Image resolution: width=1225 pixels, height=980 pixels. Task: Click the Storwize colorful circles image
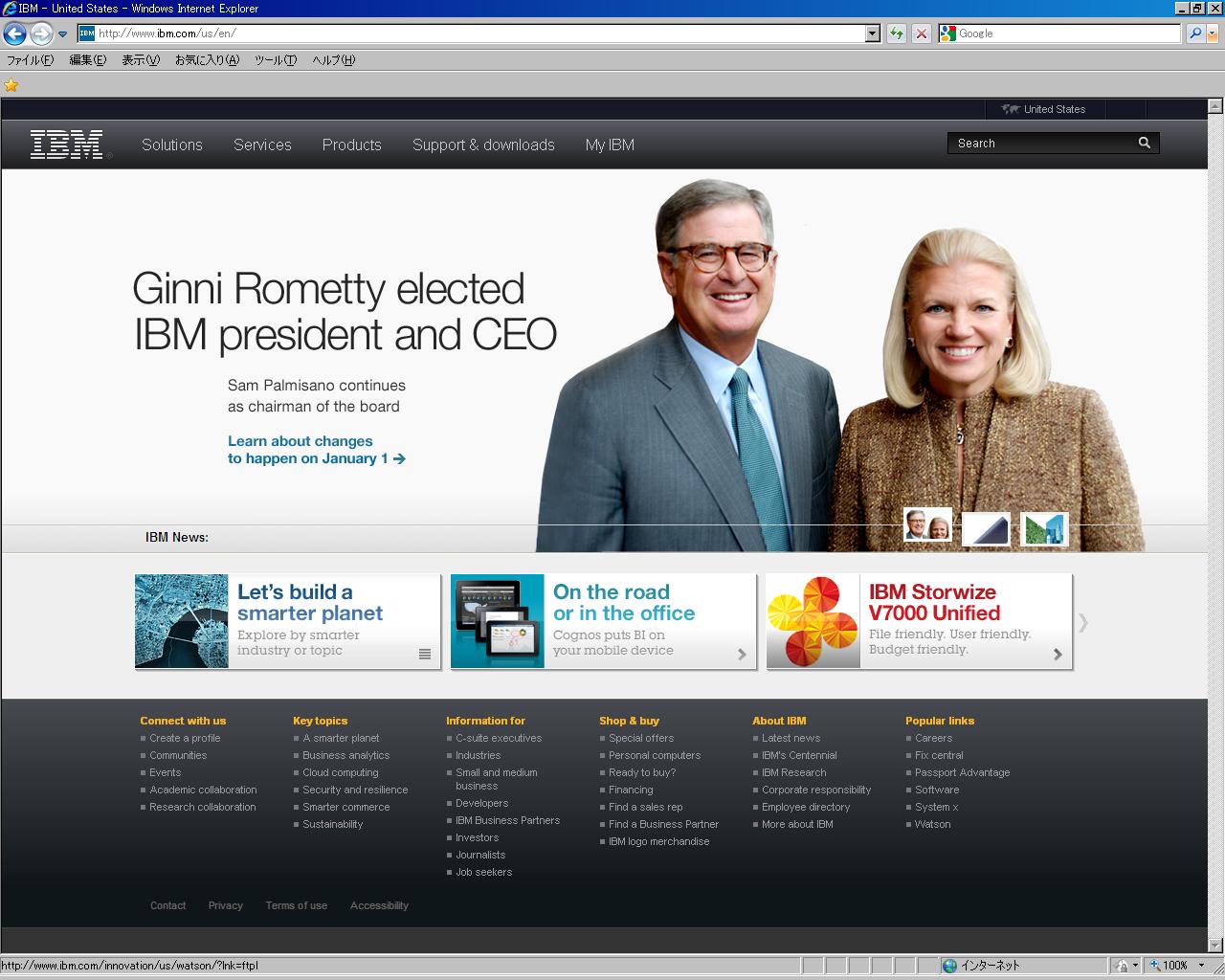813,621
